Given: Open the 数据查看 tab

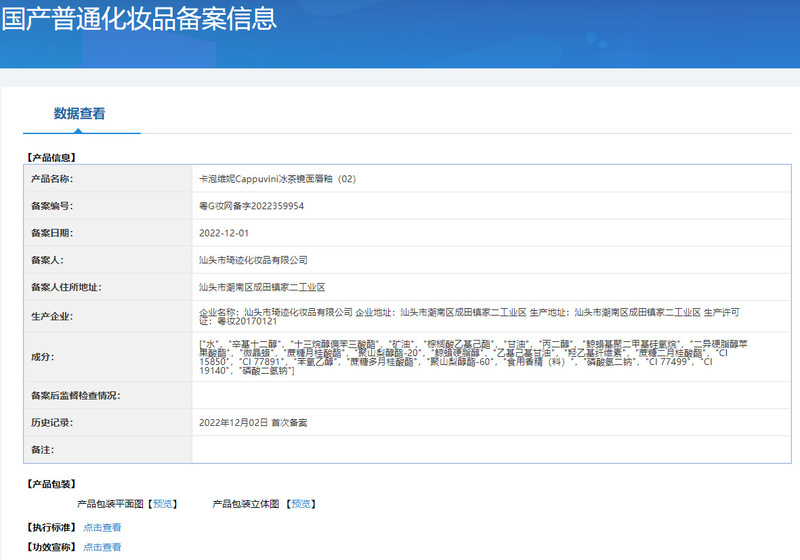Looking at the screenshot, I should [x=80, y=113].
